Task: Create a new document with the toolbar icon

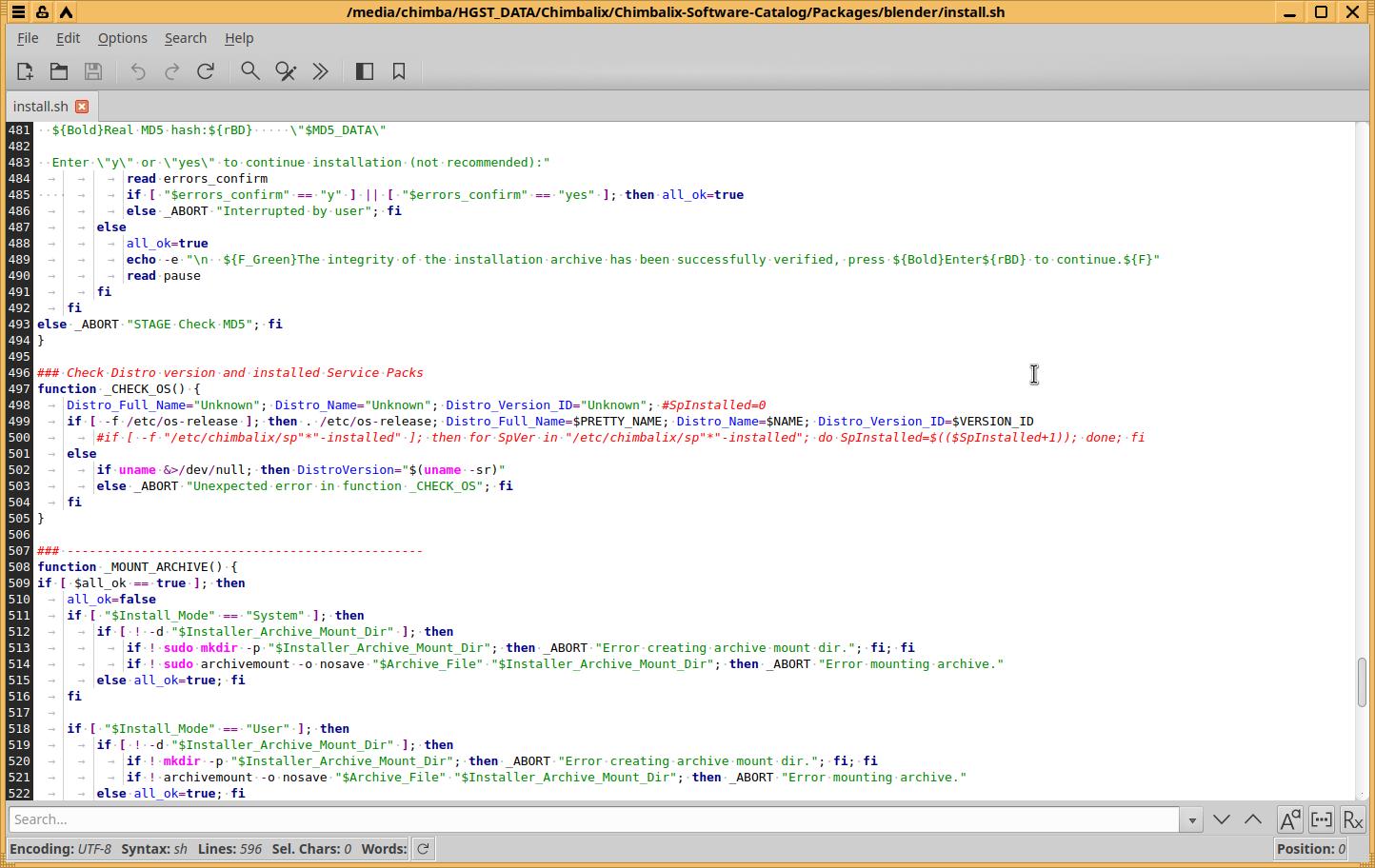Action: (25, 71)
